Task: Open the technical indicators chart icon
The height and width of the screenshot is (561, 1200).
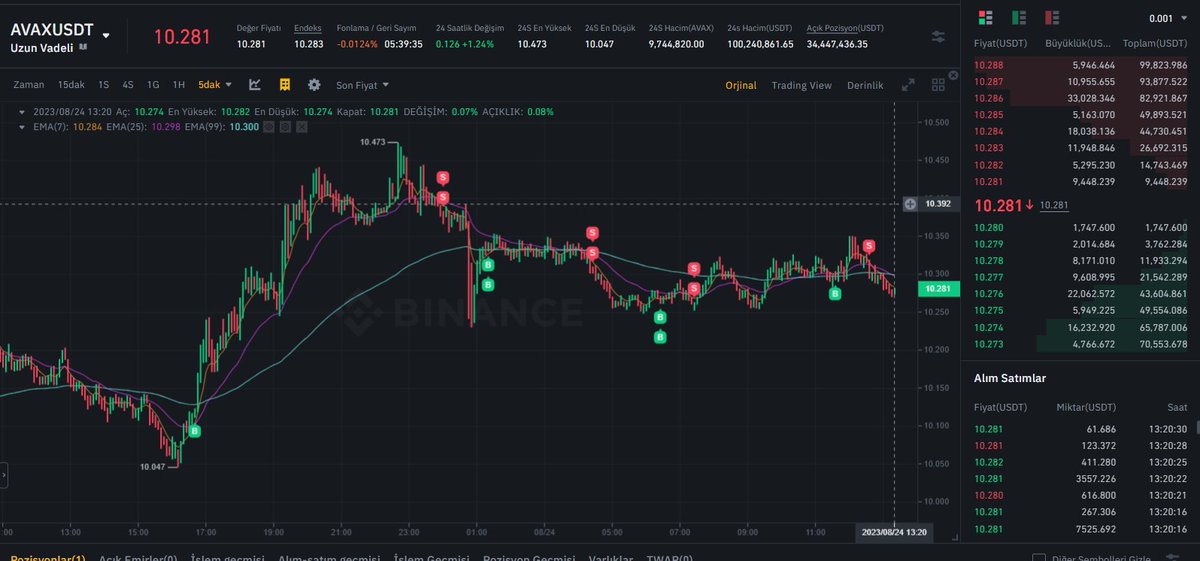Action: (x=255, y=85)
